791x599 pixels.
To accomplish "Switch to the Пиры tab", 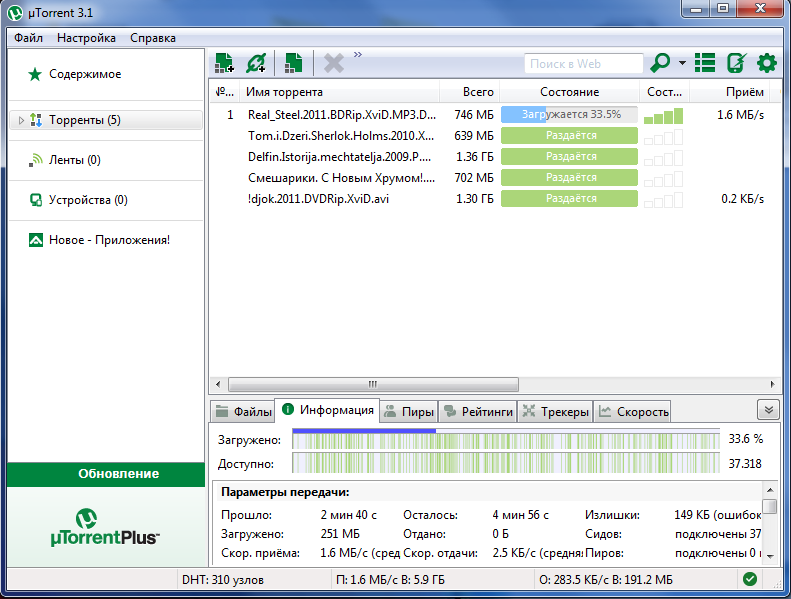I will [409, 412].
